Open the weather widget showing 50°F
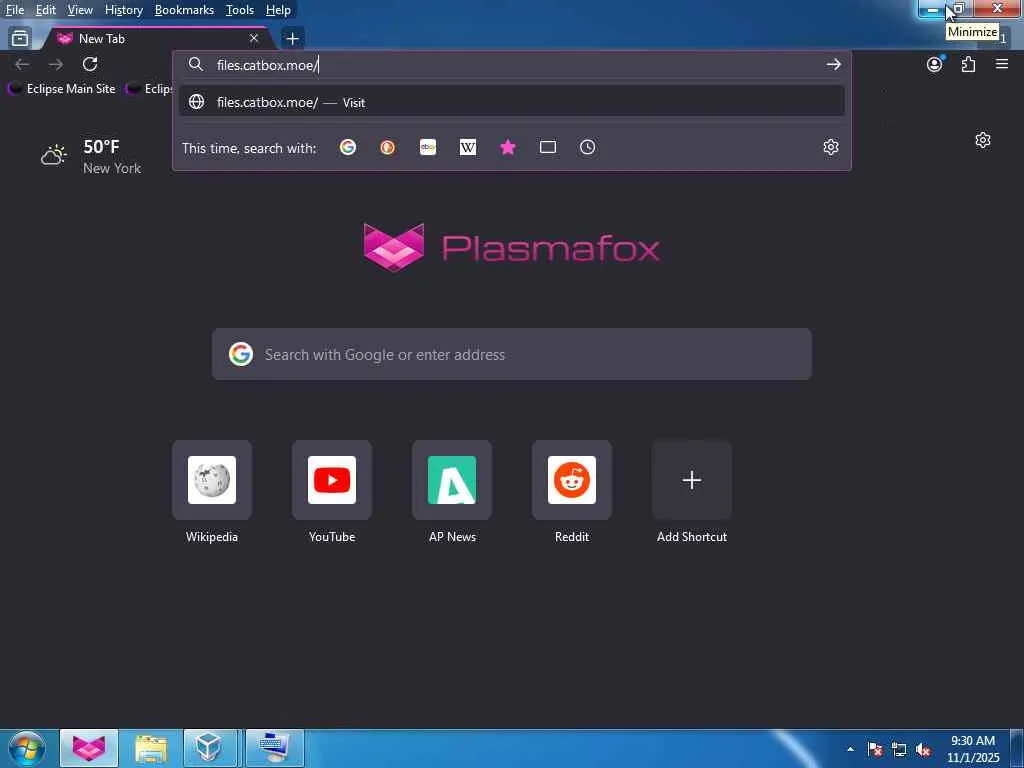 (x=91, y=157)
